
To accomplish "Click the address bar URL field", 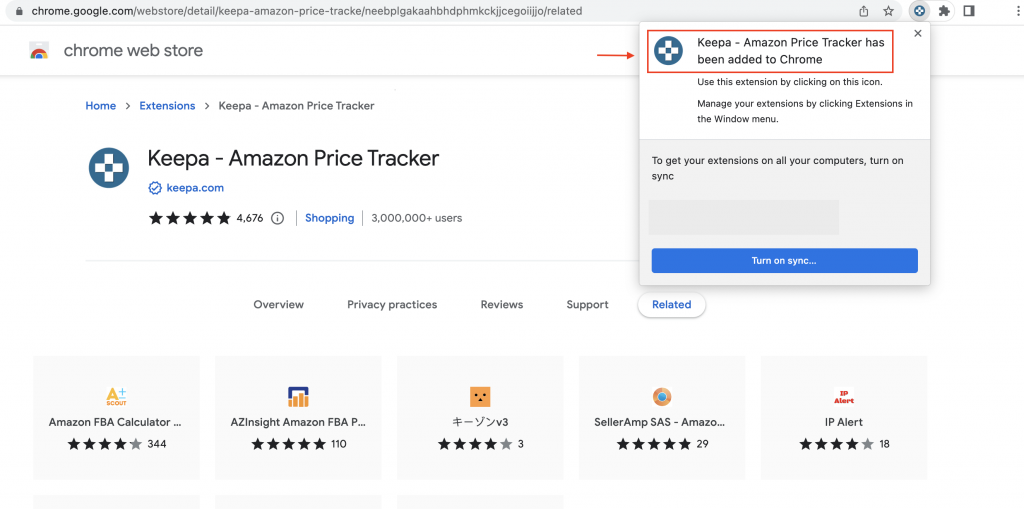I will click(400, 11).
